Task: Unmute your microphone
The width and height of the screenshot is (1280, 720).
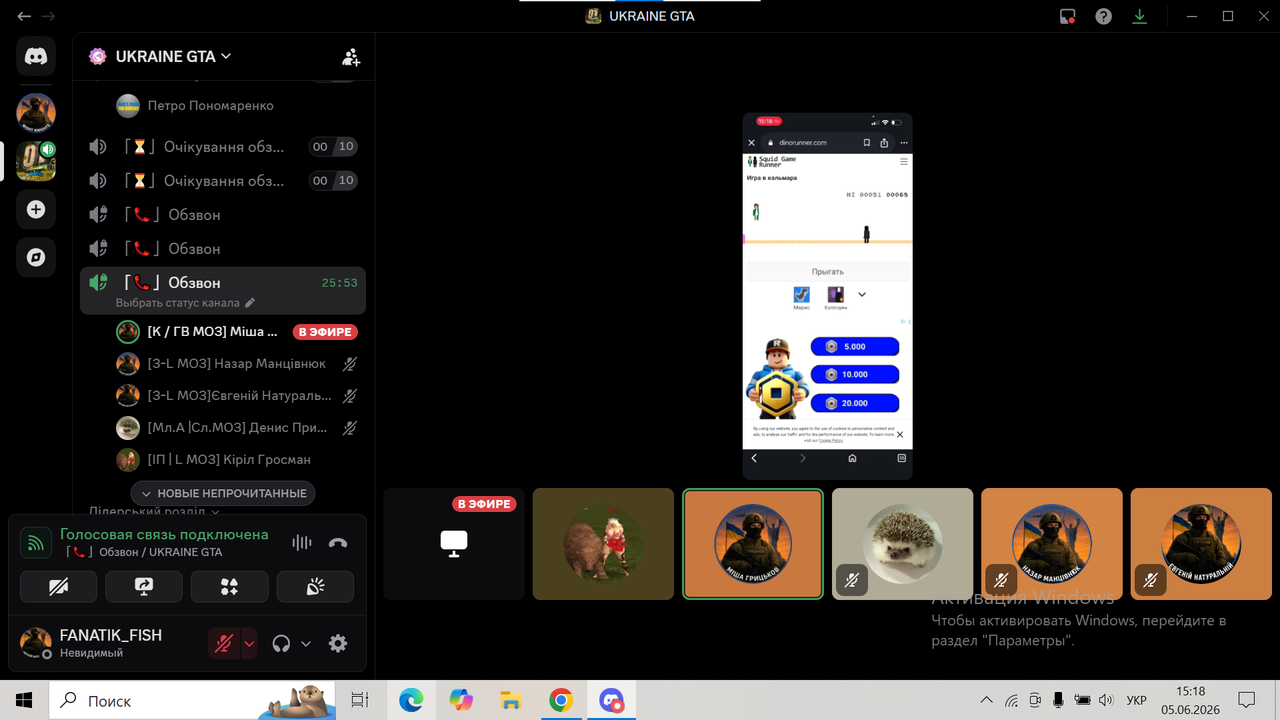Action: coord(223,644)
